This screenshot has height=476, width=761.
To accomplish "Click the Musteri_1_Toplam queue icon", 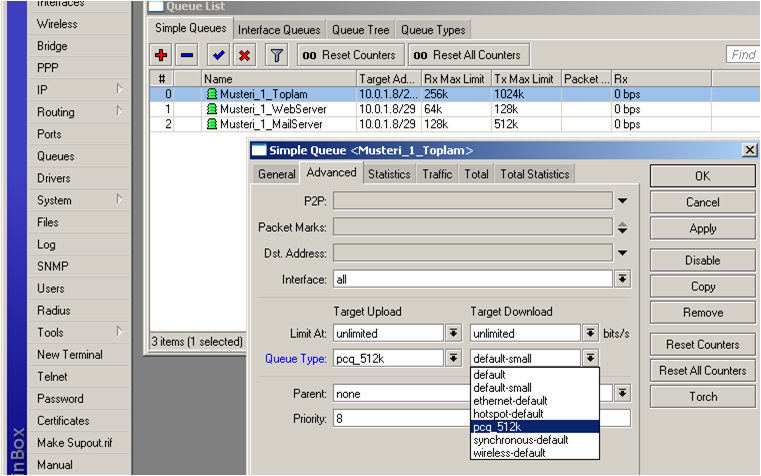I will click(212, 94).
